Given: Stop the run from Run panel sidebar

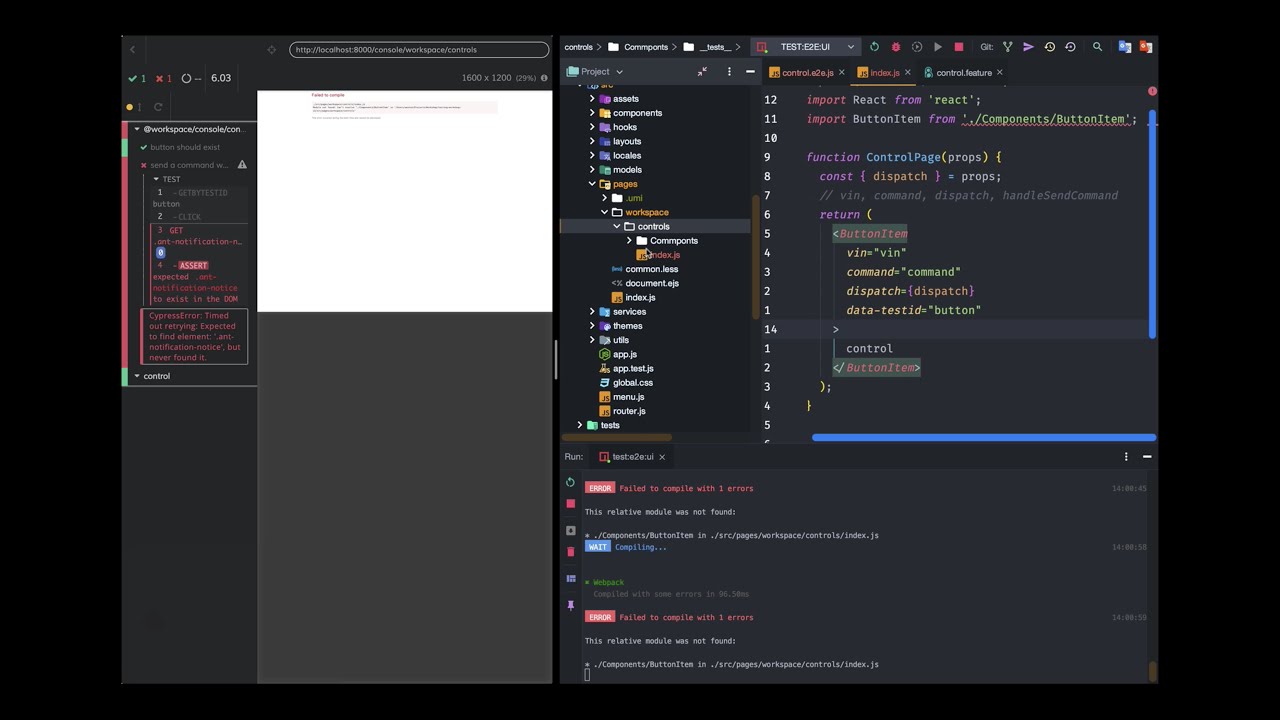Looking at the screenshot, I should tap(570, 503).
